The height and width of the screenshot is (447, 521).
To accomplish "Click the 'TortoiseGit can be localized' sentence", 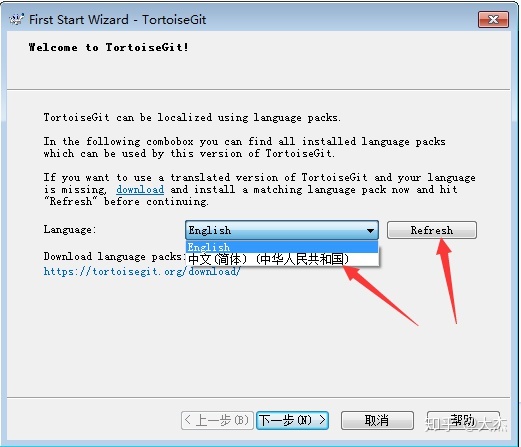I will (192, 118).
